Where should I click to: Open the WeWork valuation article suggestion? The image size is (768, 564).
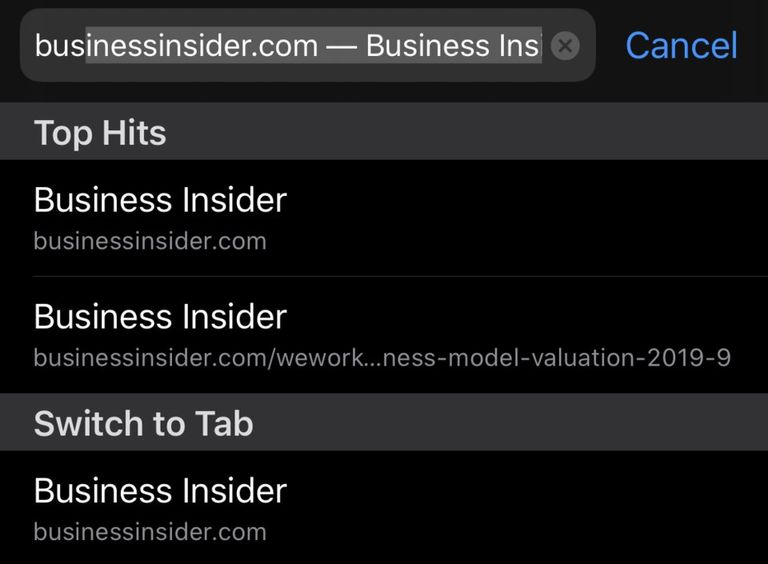[x=384, y=334]
